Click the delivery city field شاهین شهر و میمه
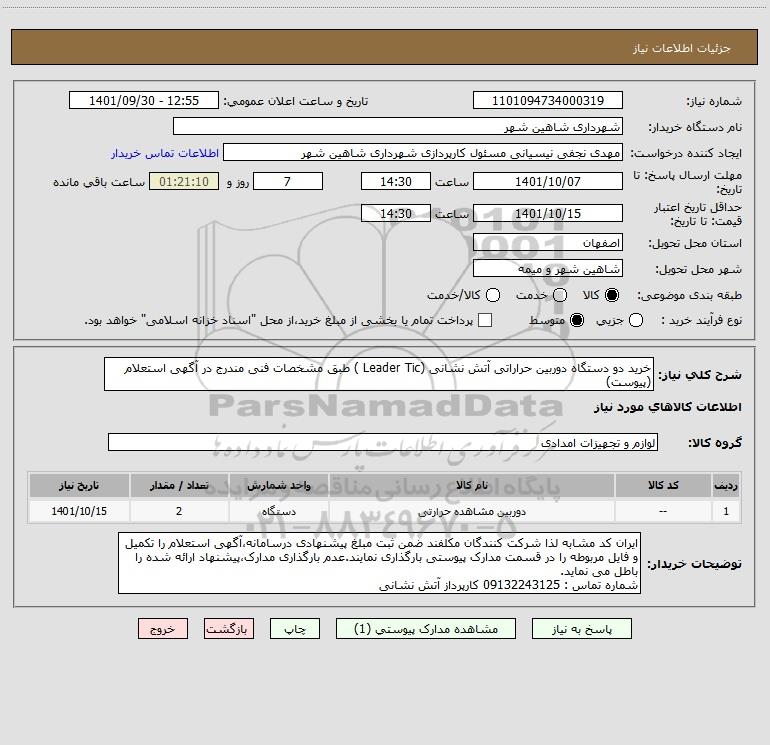Viewport: 770px width, 745px height. (x=548, y=268)
